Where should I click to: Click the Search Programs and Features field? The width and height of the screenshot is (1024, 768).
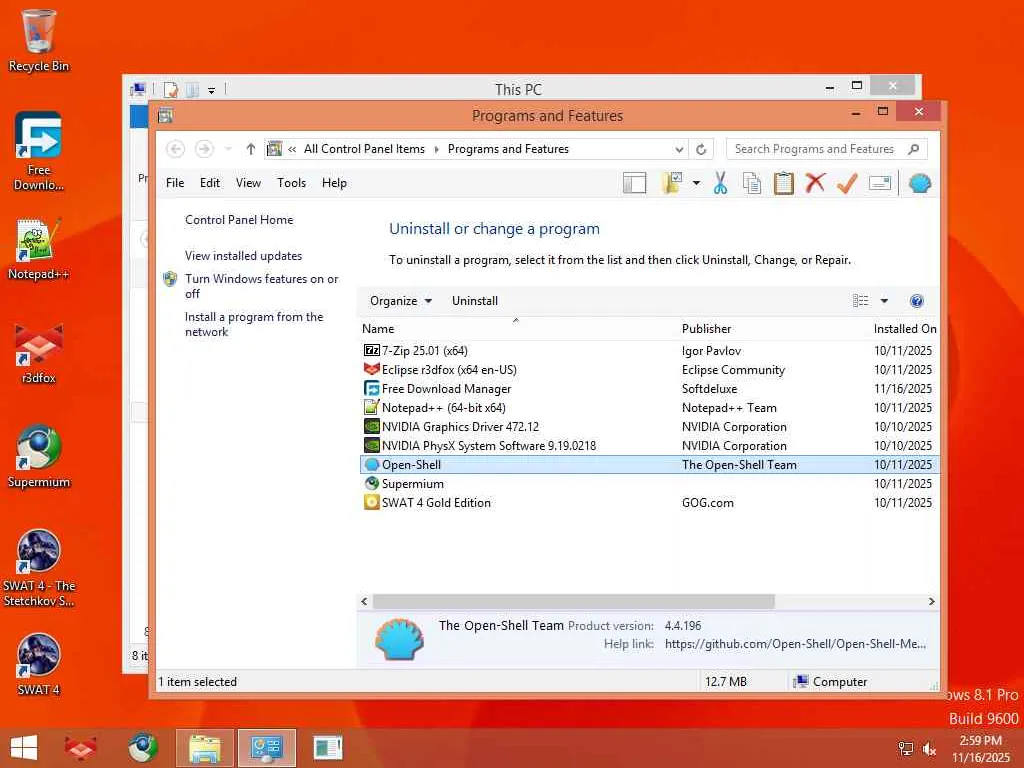coord(815,150)
